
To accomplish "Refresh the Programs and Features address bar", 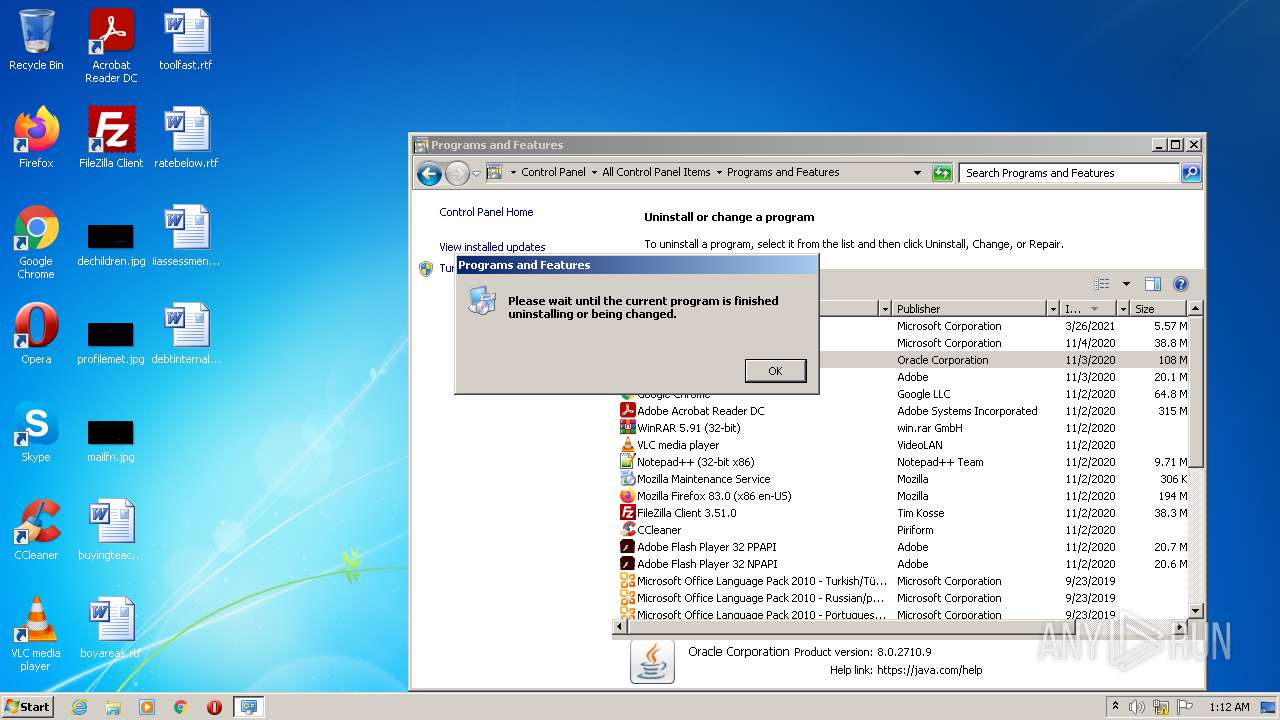I will tap(942, 173).
